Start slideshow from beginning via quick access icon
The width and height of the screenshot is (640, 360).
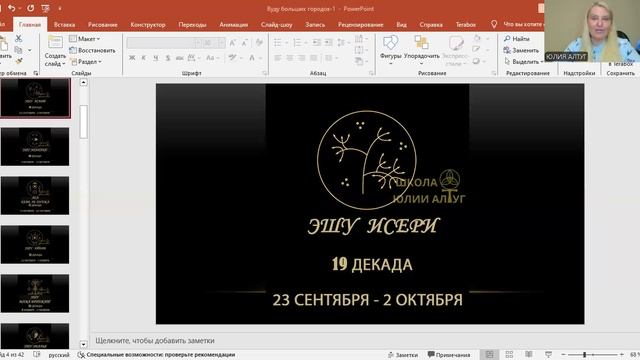click(46, 8)
